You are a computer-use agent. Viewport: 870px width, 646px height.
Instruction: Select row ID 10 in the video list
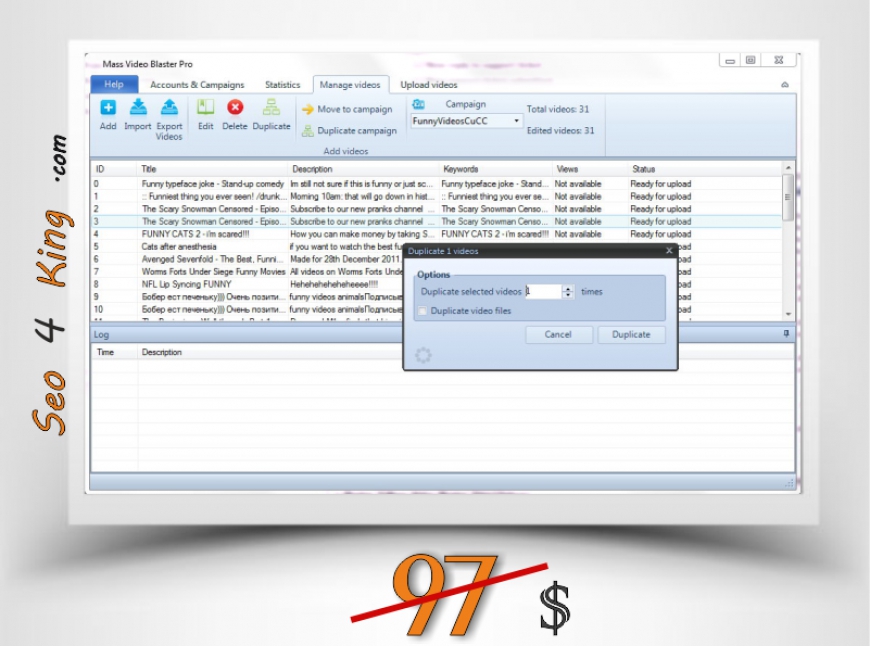pyautogui.click(x=247, y=309)
